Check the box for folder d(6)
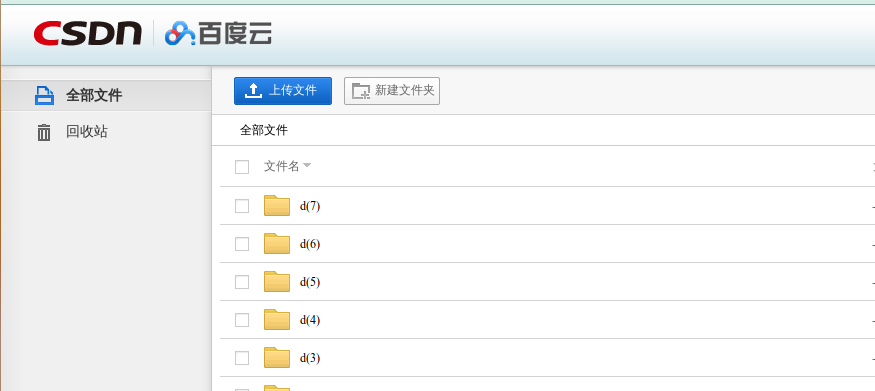This screenshot has height=391, width=875. tap(242, 244)
